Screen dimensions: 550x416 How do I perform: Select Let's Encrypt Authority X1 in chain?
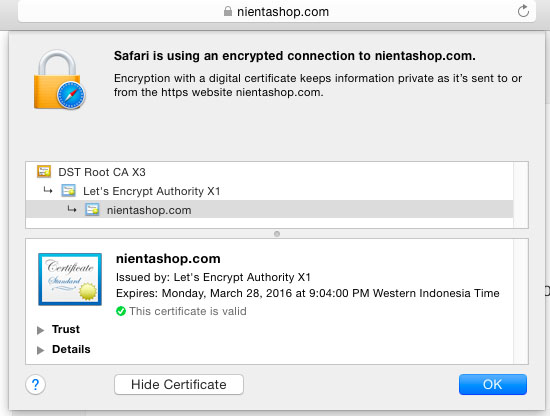click(x=269, y=191)
